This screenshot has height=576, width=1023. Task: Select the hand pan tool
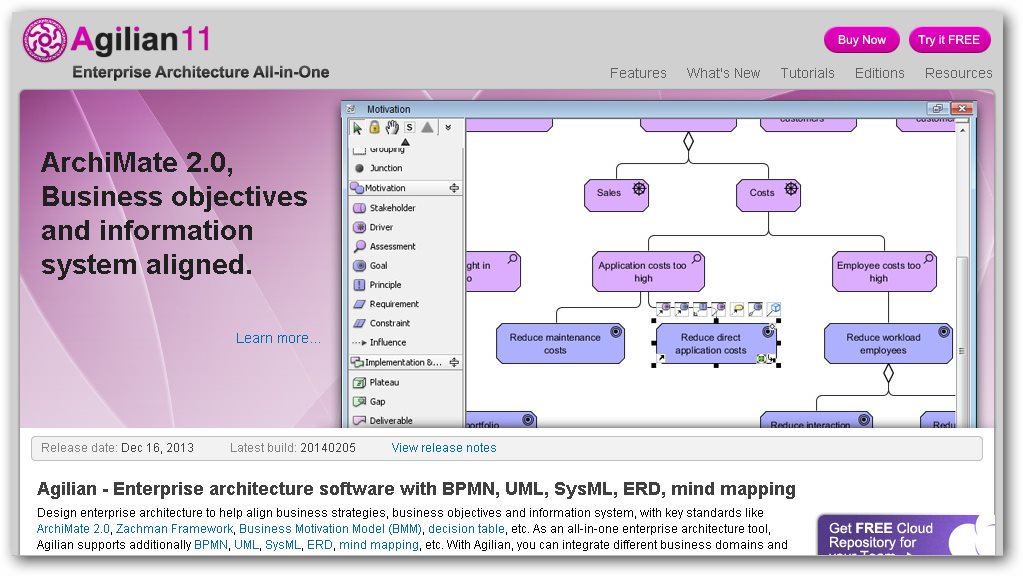click(x=391, y=127)
